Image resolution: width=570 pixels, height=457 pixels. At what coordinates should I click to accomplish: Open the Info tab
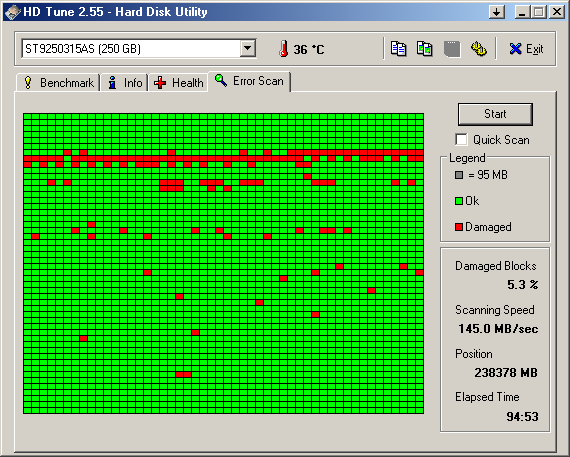point(124,83)
